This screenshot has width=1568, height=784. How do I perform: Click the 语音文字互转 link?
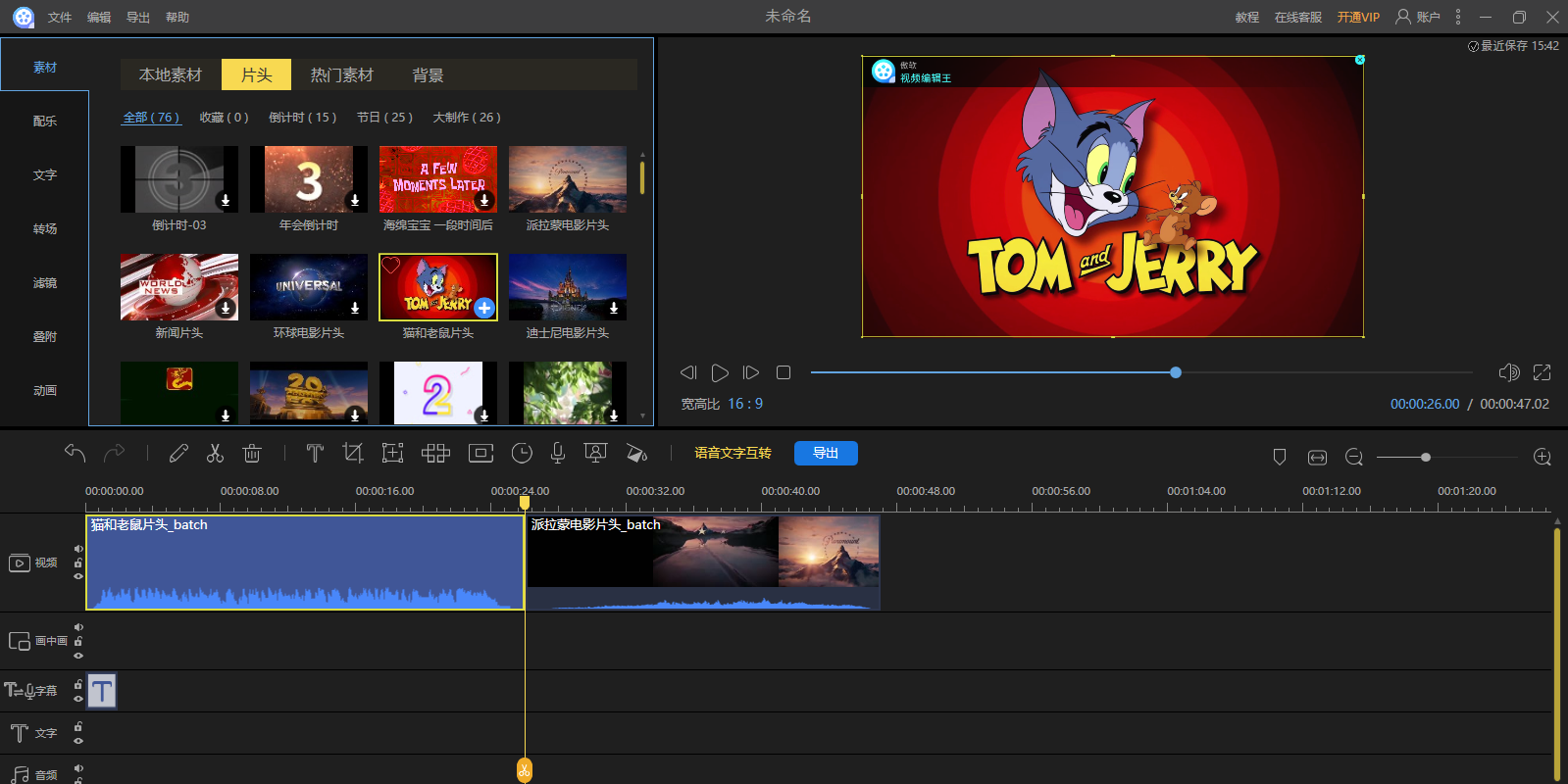click(x=733, y=453)
